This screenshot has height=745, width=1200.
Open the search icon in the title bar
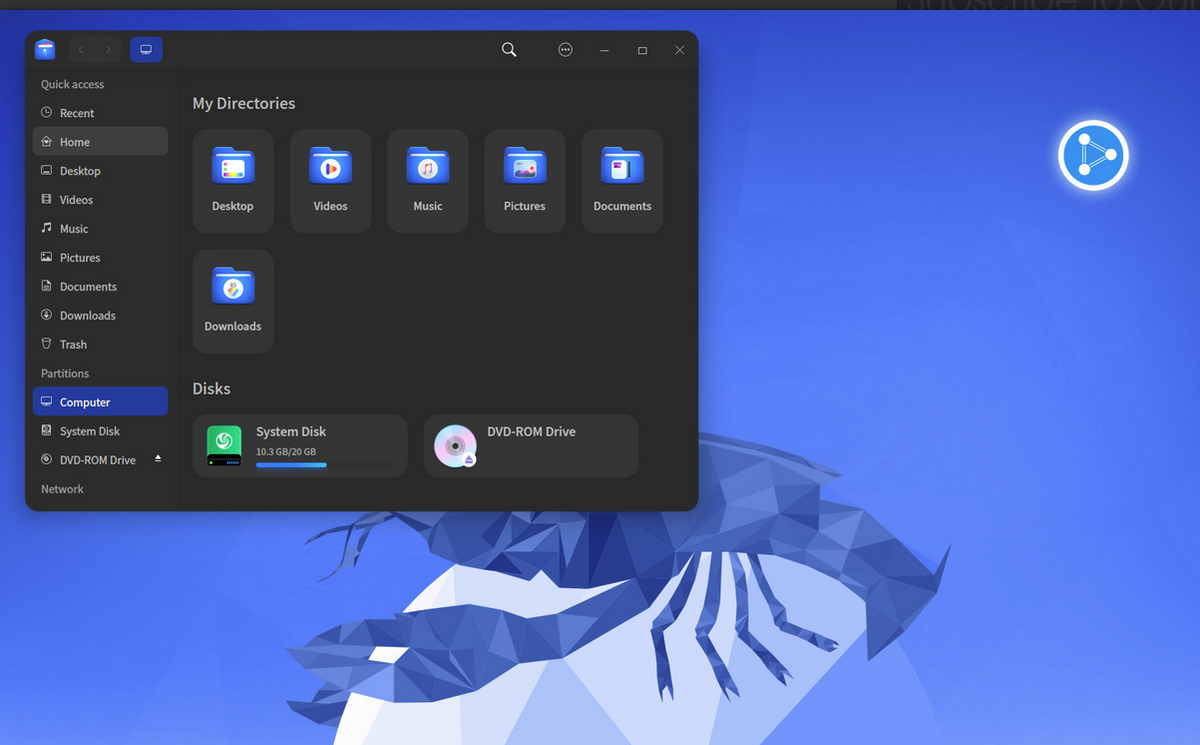[509, 49]
